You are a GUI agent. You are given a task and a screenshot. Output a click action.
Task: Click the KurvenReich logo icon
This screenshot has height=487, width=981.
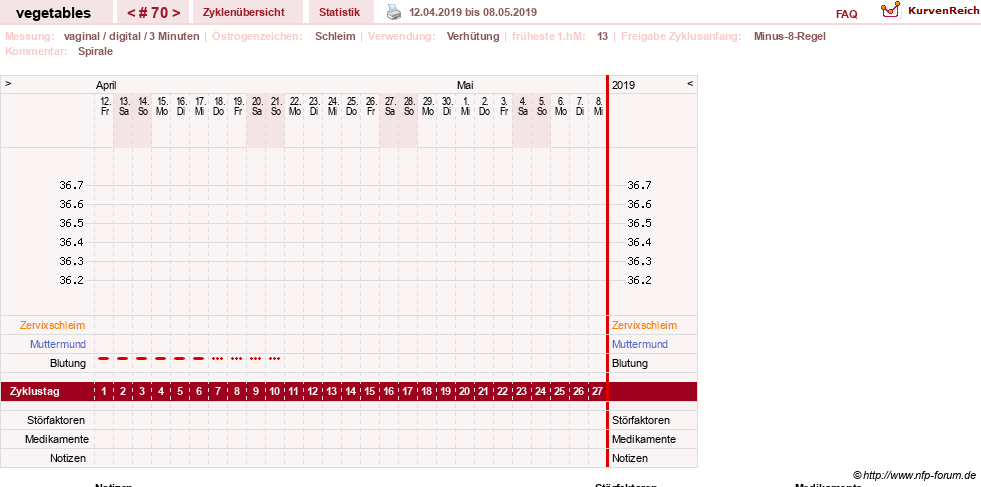(890, 10)
